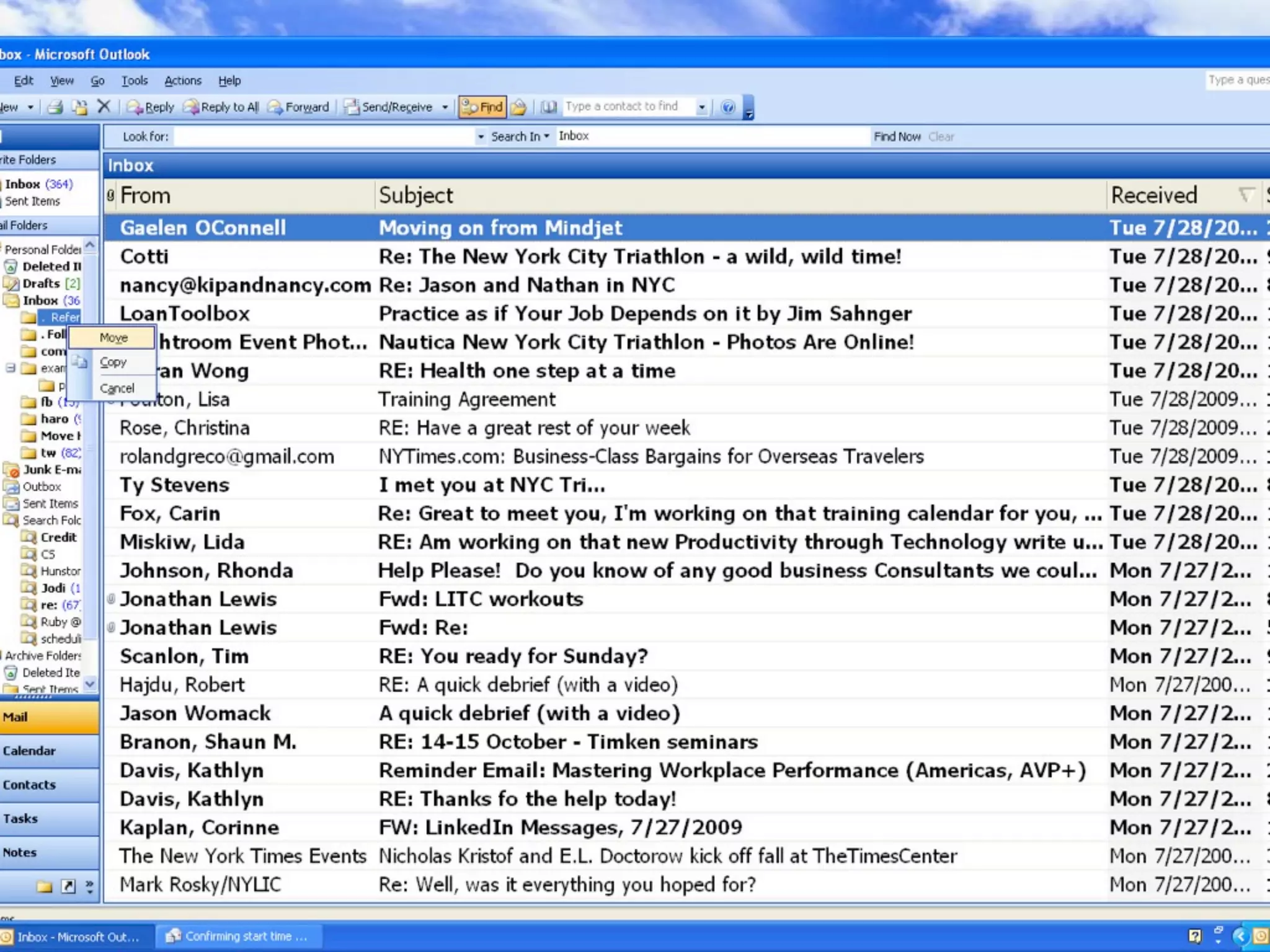Image resolution: width=1270 pixels, height=952 pixels.
Task: Open the Address Book icon
Action: coord(548,107)
